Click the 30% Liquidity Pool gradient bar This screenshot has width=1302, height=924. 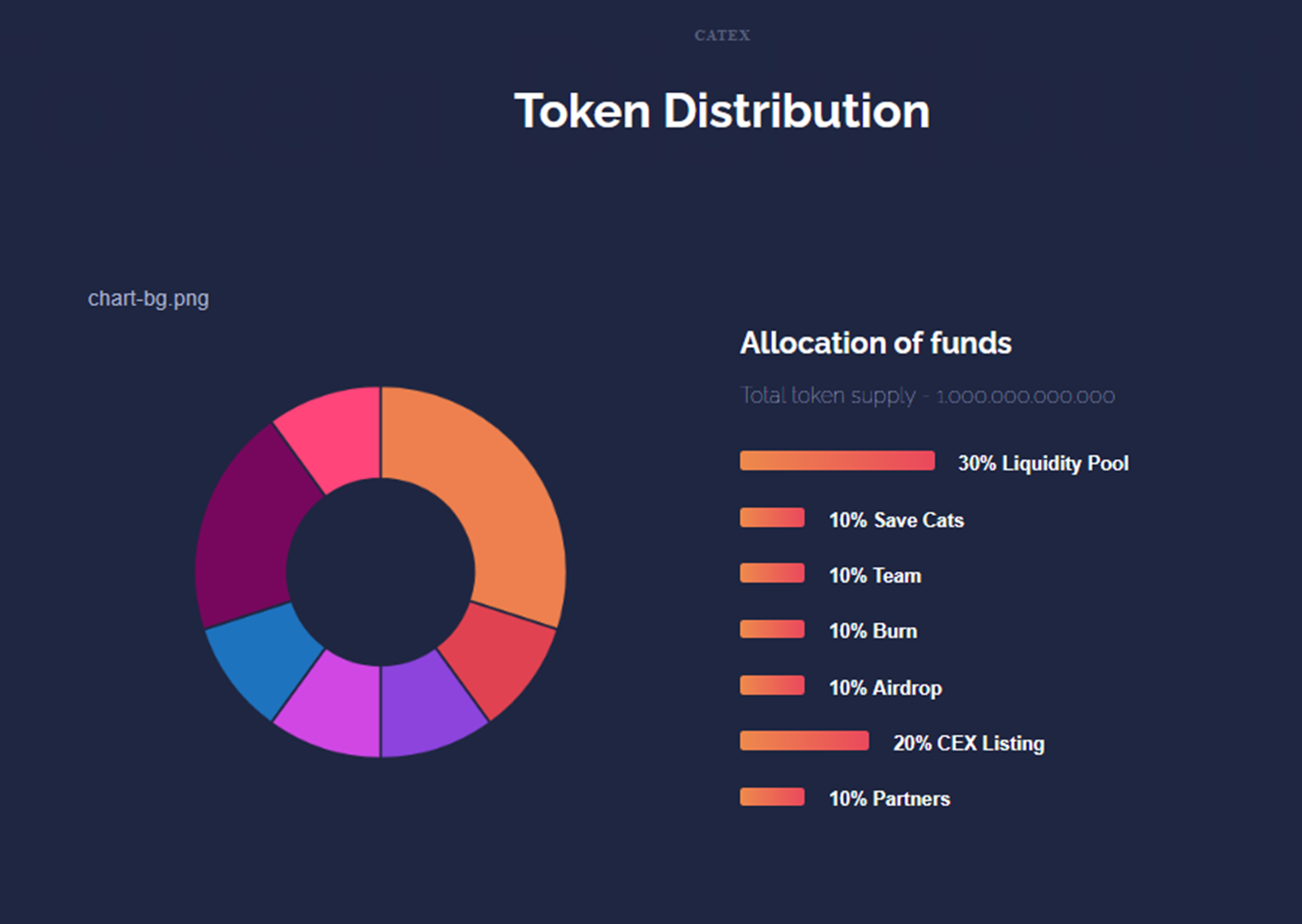pyautogui.click(x=837, y=461)
